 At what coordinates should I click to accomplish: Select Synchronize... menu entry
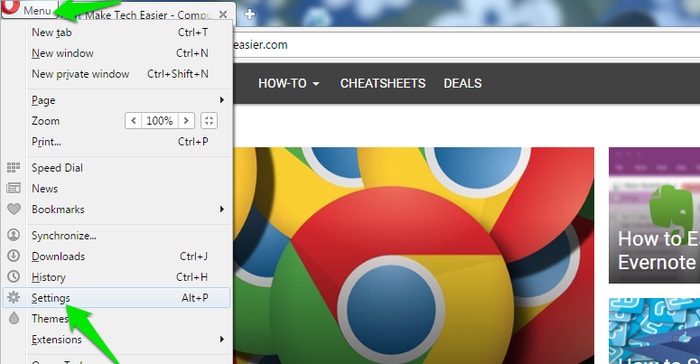tap(129, 236)
